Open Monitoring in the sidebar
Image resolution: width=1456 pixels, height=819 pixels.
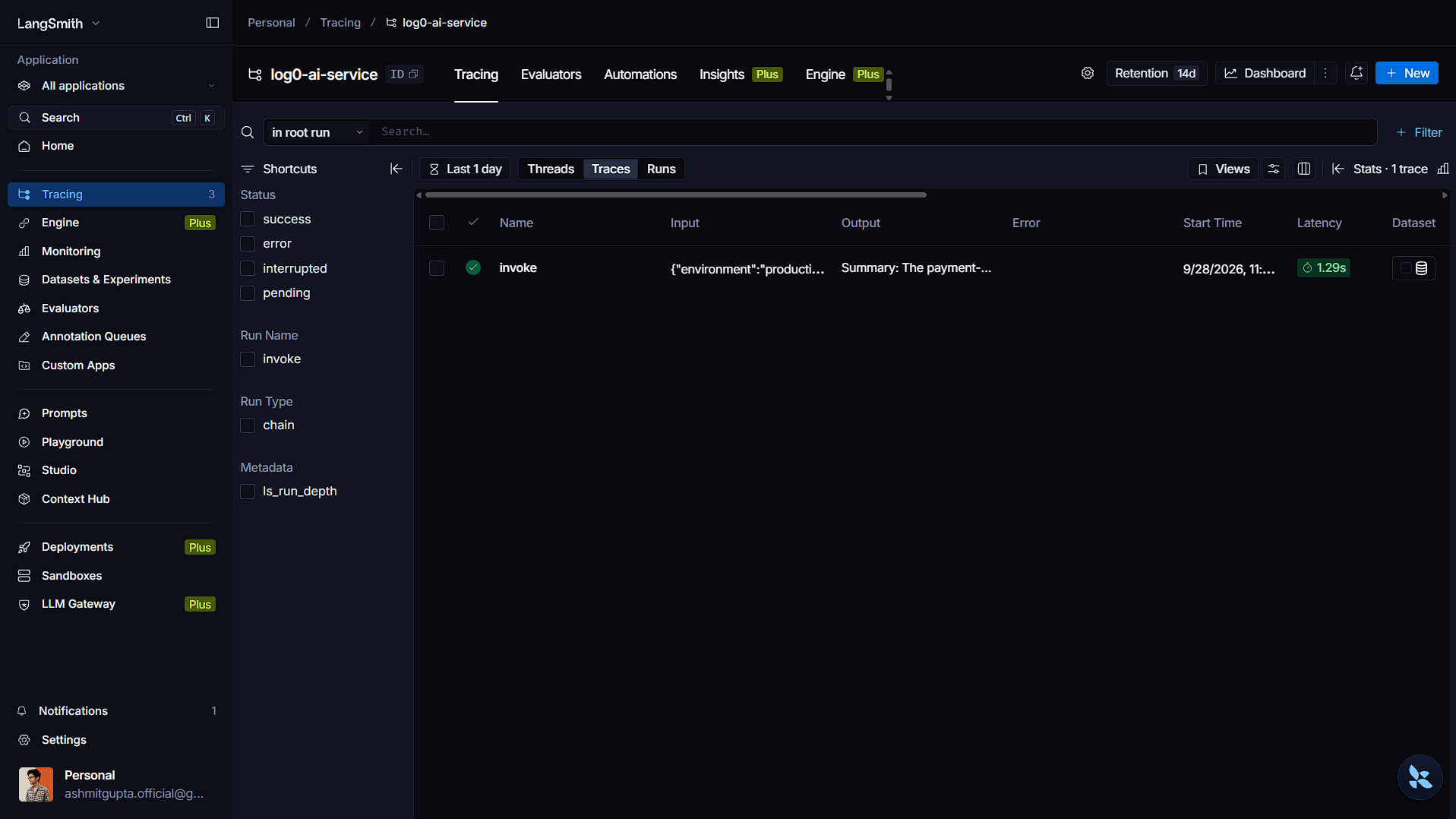[116, 251]
